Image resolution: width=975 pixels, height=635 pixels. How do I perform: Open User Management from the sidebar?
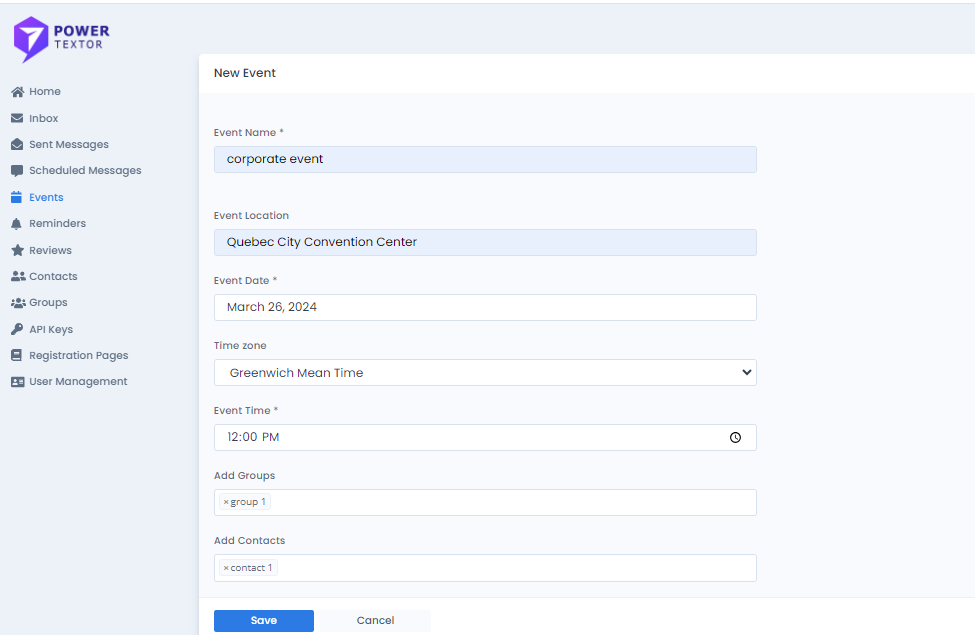pyautogui.click(x=78, y=382)
